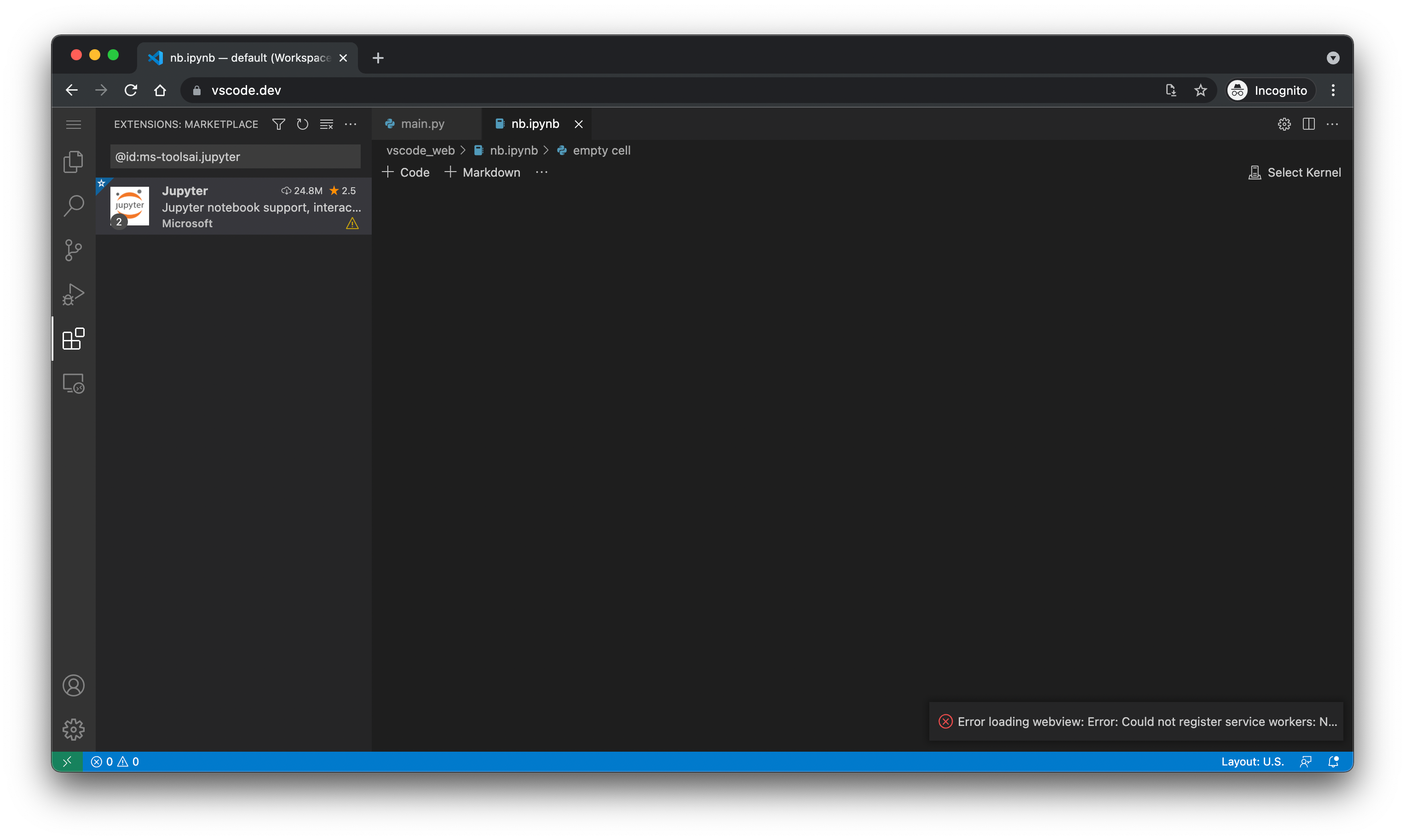The width and height of the screenshot is (1405, 840).
Task: Open Extensions view more actions ellipsis
Action: [351, 124]
